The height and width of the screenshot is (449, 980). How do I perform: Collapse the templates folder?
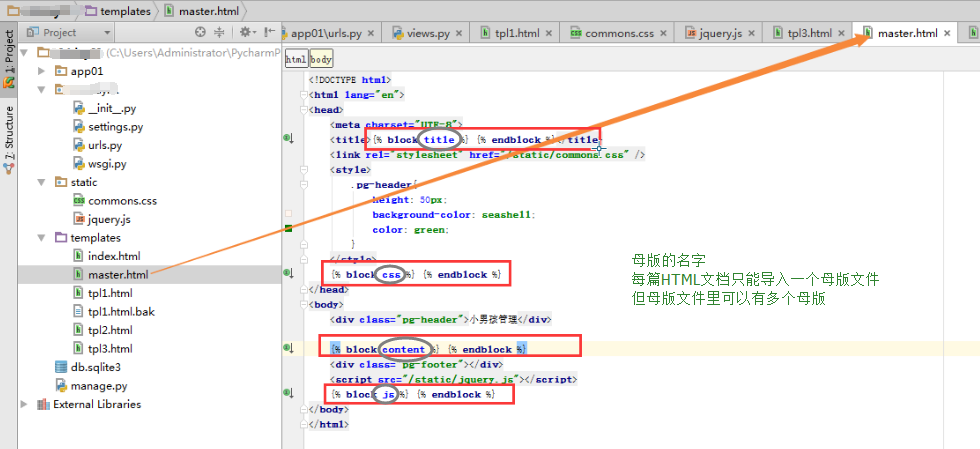tap(42, 238)
